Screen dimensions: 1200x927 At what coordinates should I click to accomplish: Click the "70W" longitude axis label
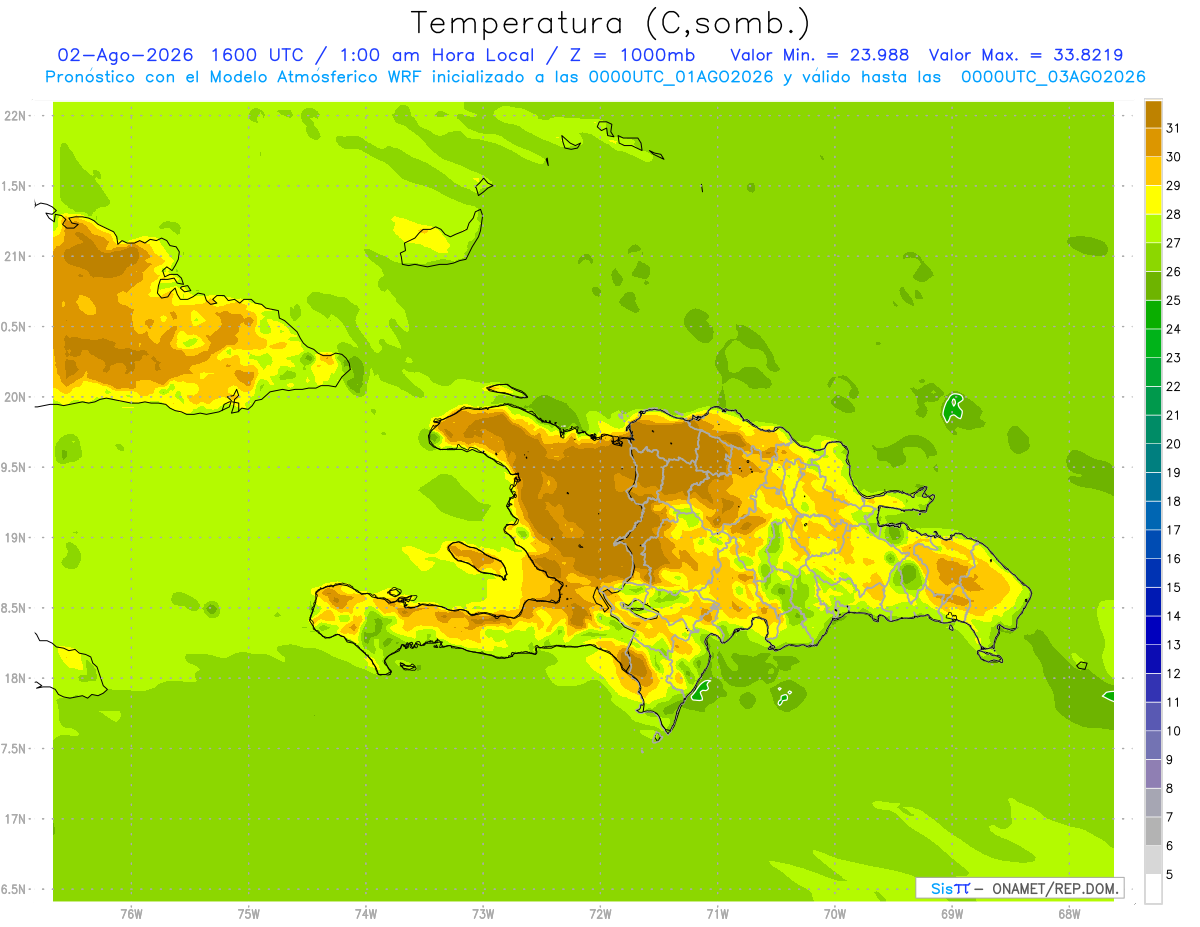pyautogui.click(x=835, y=913)
